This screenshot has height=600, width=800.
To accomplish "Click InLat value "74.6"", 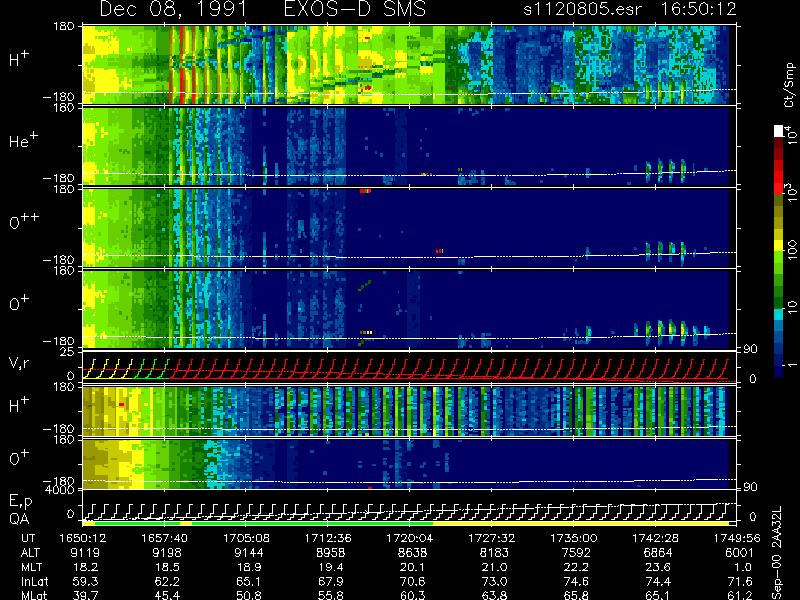I will click(579, 582).
